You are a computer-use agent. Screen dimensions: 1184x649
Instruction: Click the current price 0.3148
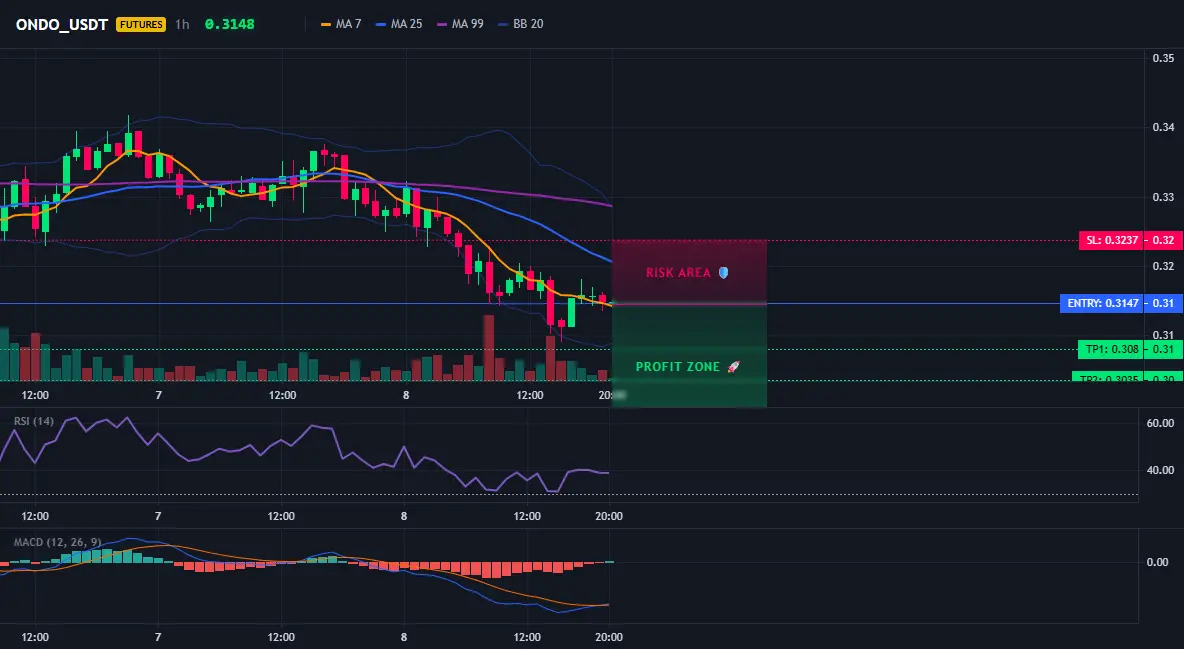[230, 24]
